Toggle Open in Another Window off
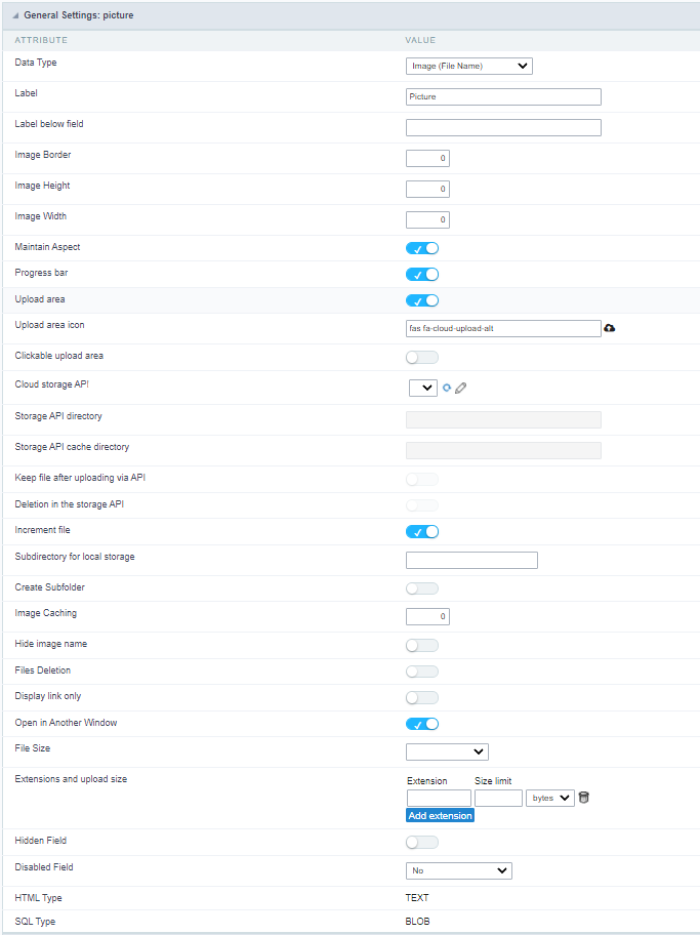Screen dimensions: 700x935 click(422, 724)
